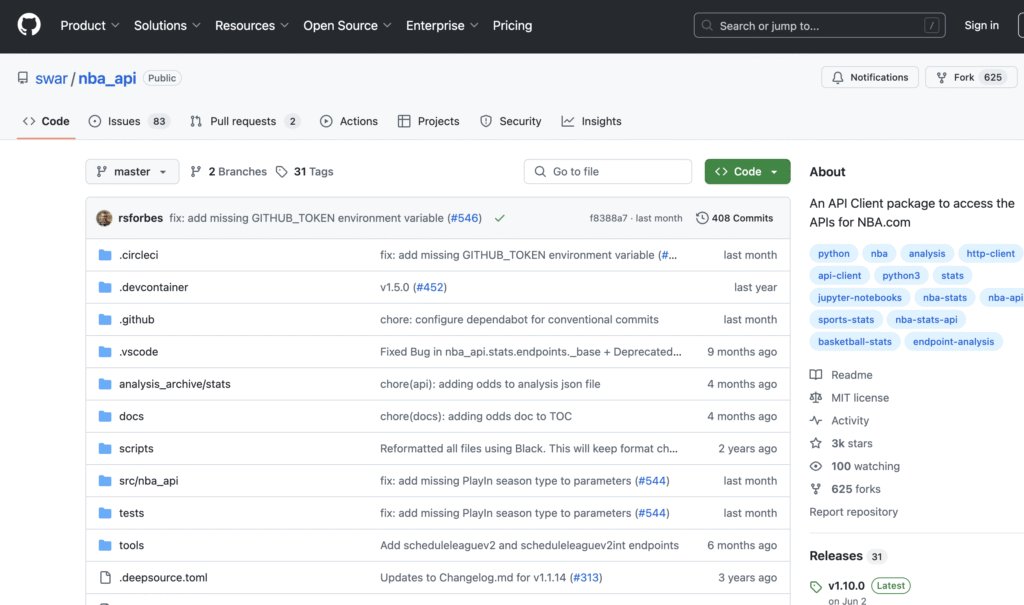Click the MIT license scale icon
Image resolution: width=1024 pixels, height=605 pixels.
816,398
